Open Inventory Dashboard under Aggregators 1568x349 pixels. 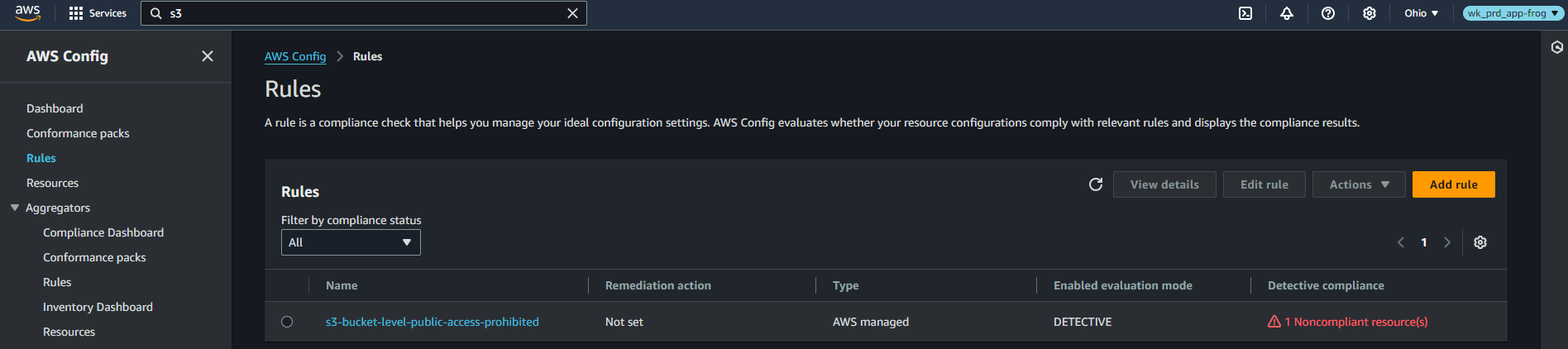[98, 307]
